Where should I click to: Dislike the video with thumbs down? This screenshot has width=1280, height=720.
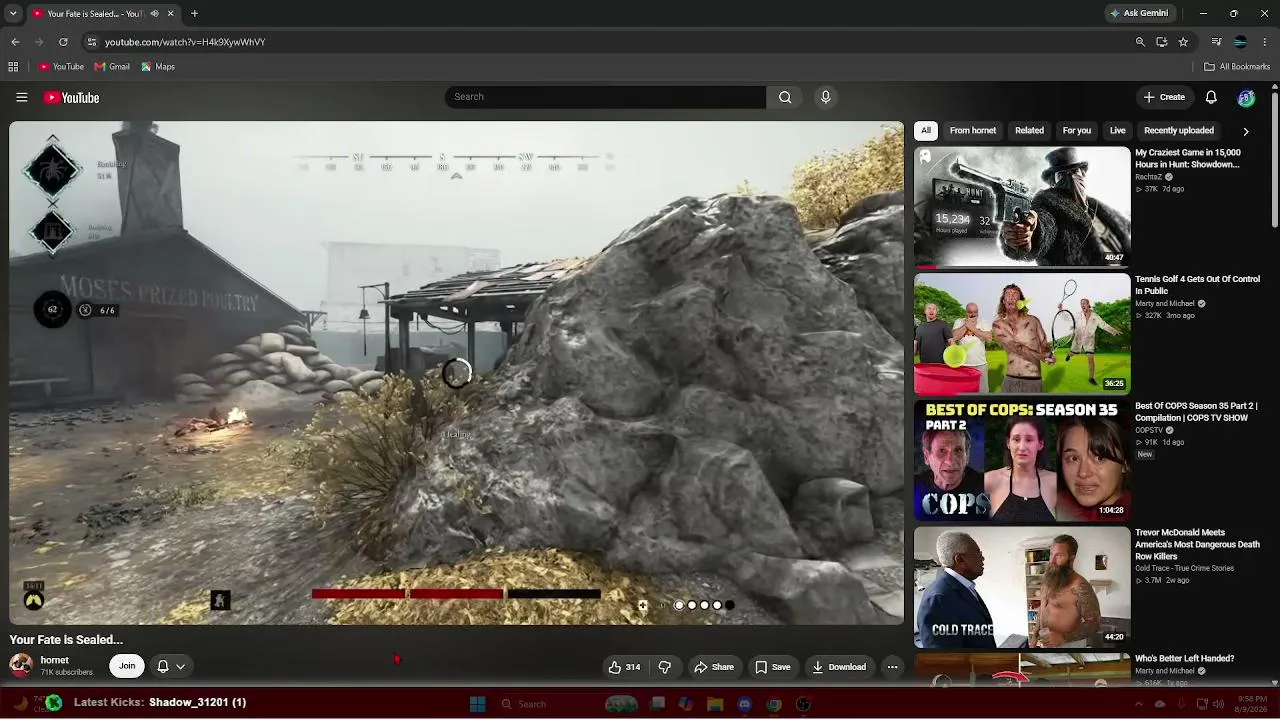pyautogui.click(x=664, y=667)
